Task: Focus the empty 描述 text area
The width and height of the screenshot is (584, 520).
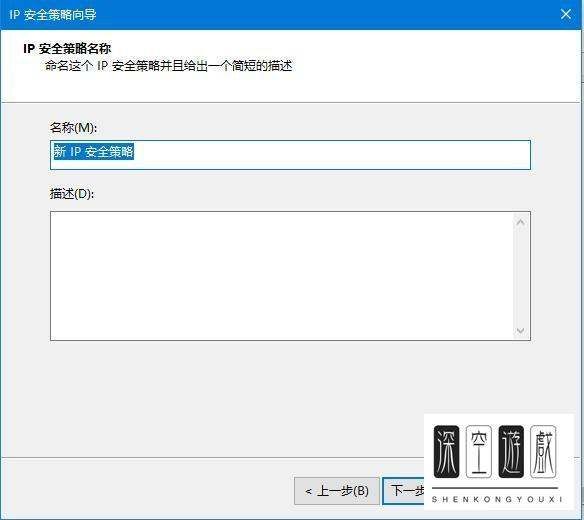Action: pos(282,276)
